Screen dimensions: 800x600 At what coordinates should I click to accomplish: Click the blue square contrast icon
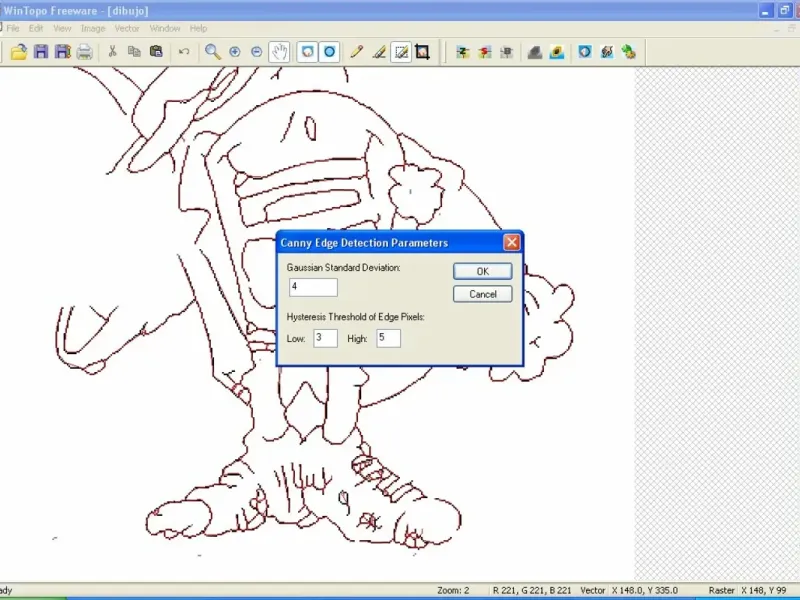coord(585,52)
